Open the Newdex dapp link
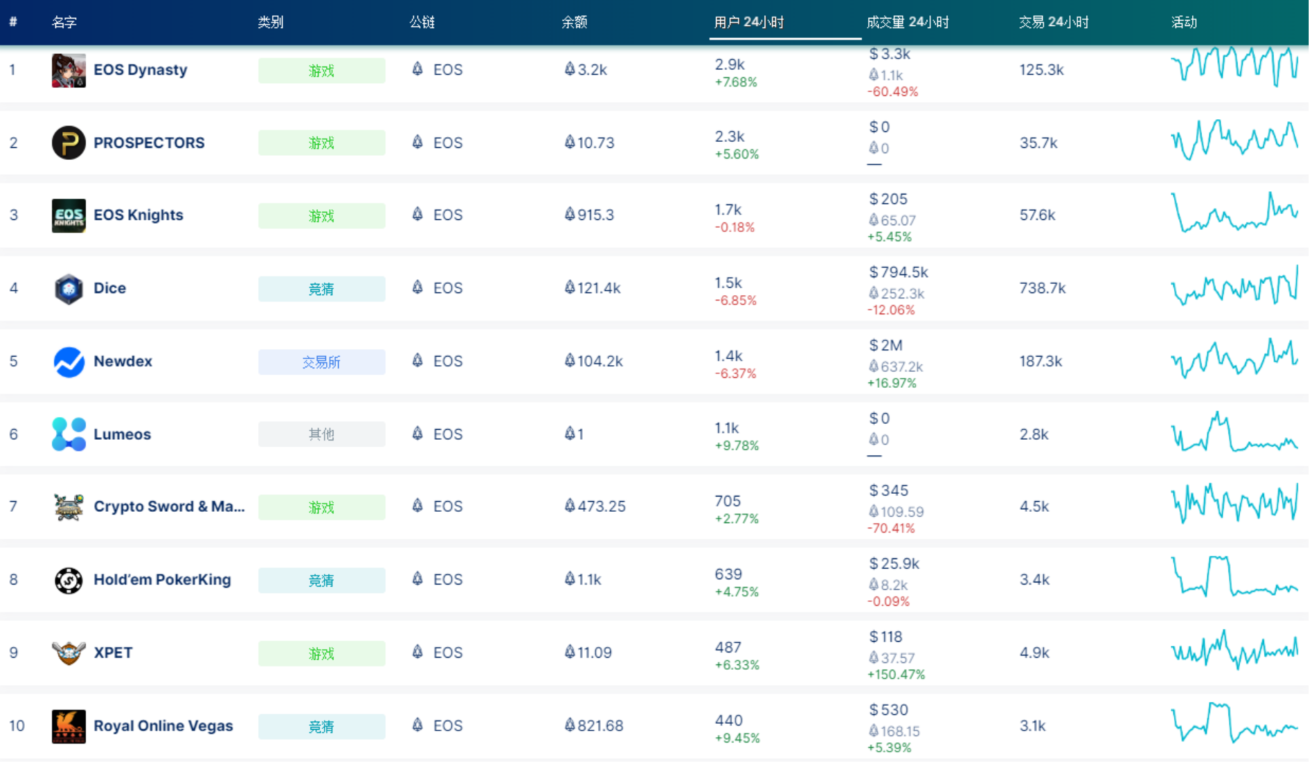 (x=123, y=361)
